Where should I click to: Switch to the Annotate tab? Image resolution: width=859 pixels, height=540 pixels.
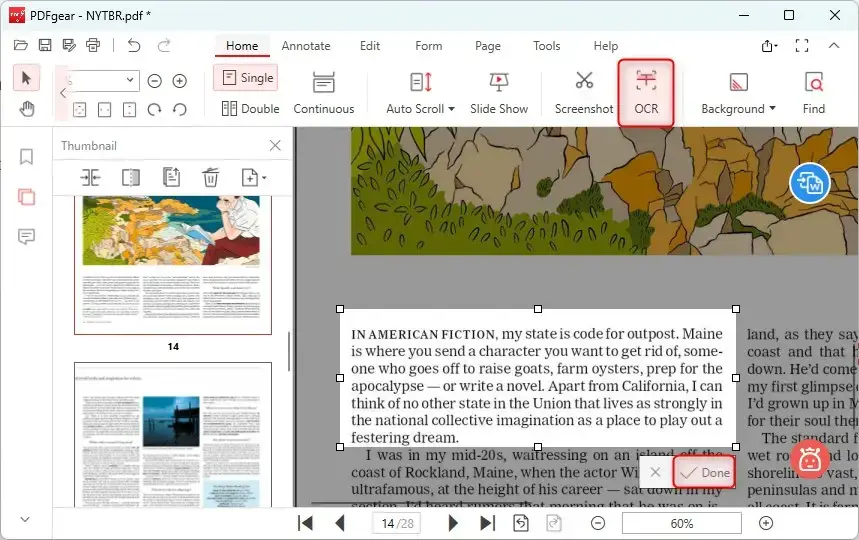(305, 46)
